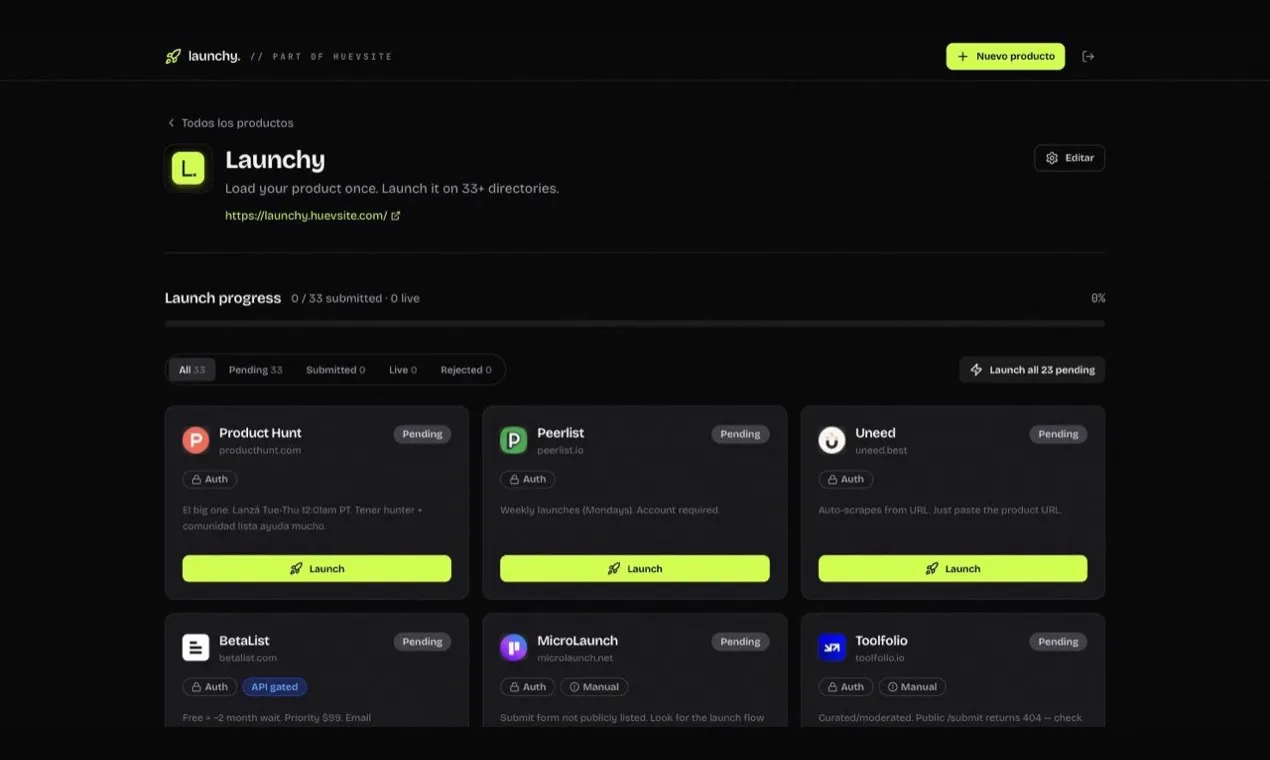
Task: Click the Toolfolio logo icon
Action: point(832,647)
